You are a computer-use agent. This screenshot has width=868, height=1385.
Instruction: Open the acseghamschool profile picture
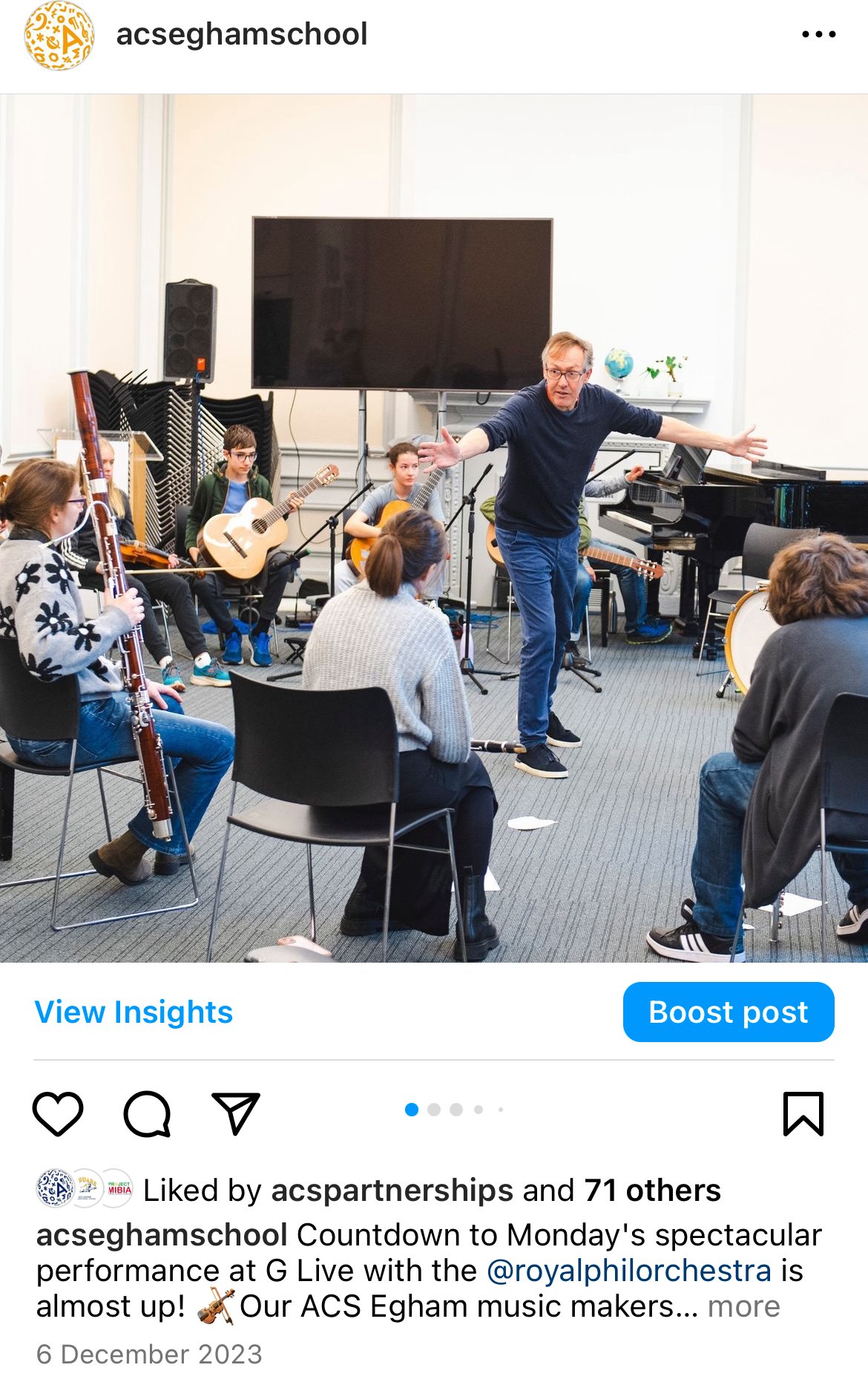[59, 35]
